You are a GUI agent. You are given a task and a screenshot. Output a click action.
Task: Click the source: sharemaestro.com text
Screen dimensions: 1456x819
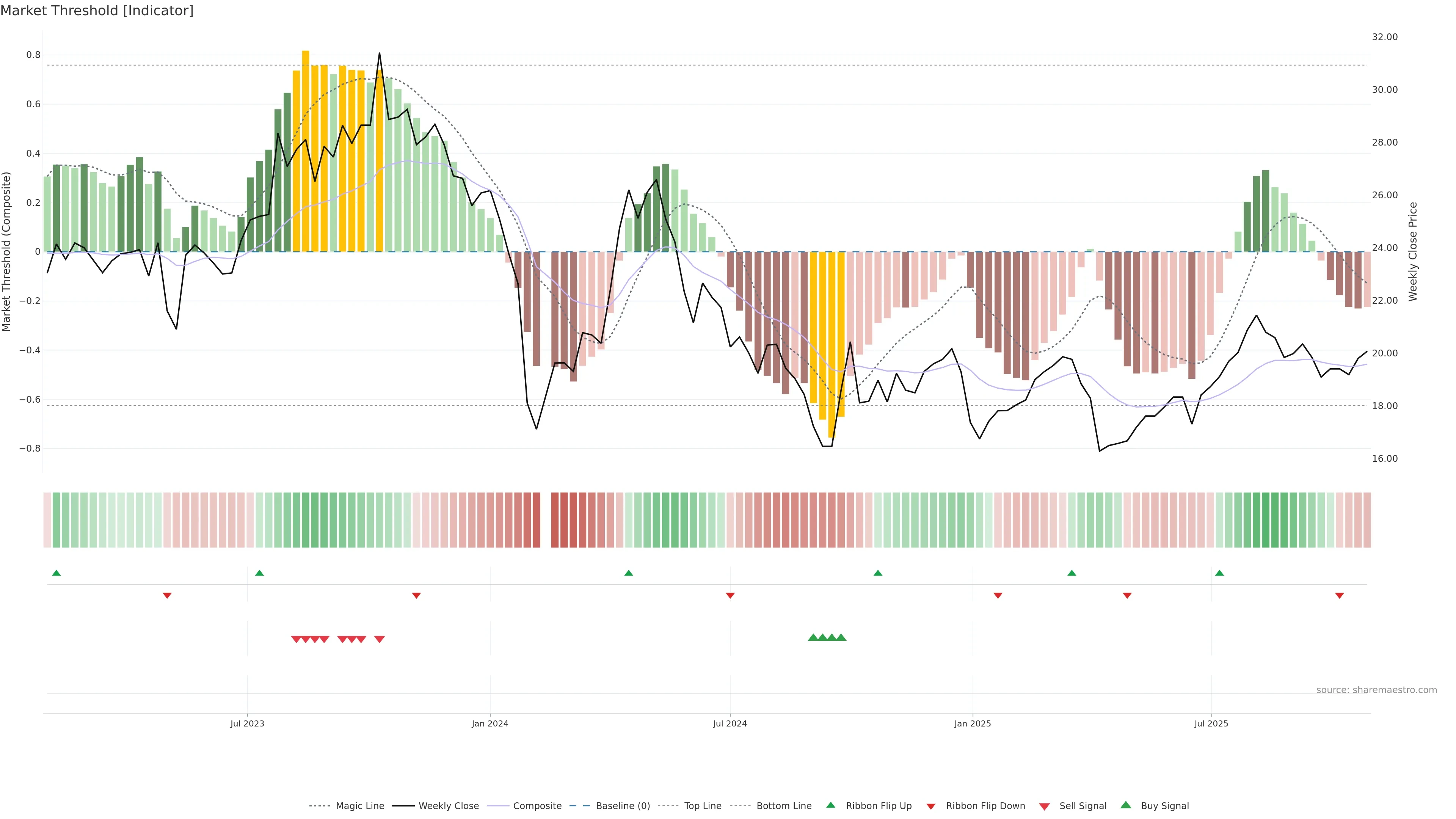[1376, 690]
